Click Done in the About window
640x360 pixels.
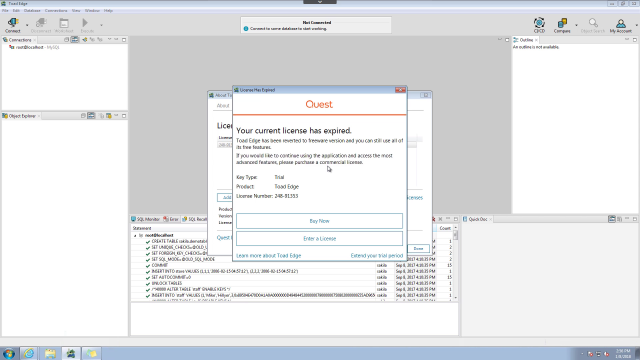coord(418,249)
